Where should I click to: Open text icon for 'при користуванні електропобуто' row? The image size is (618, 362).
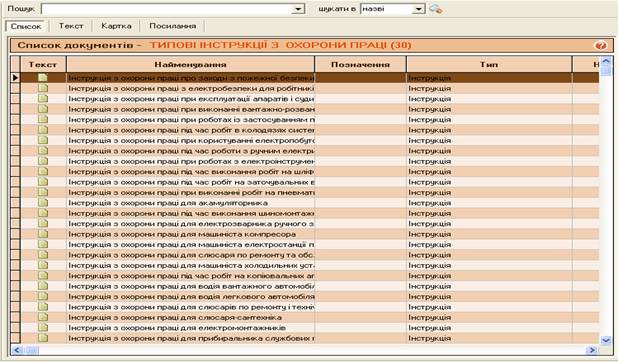43,140
